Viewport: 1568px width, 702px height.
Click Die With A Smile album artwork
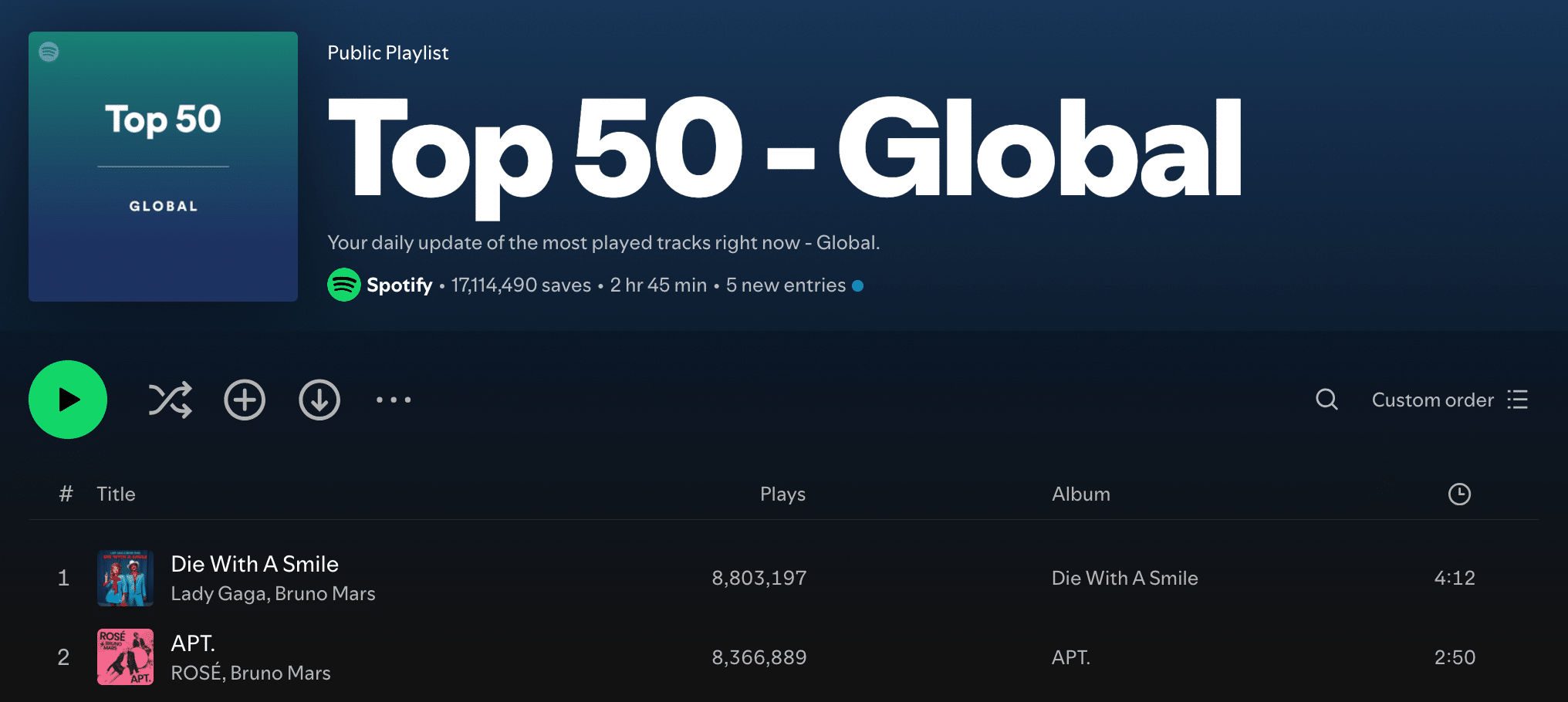[x=125, y=578]
